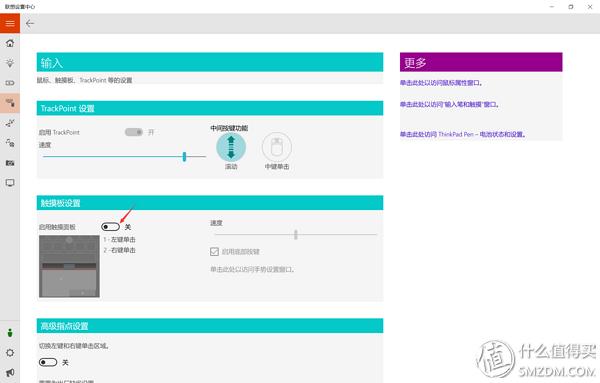Toggle switch left/right click areas switch

click(x=48, y=362)
